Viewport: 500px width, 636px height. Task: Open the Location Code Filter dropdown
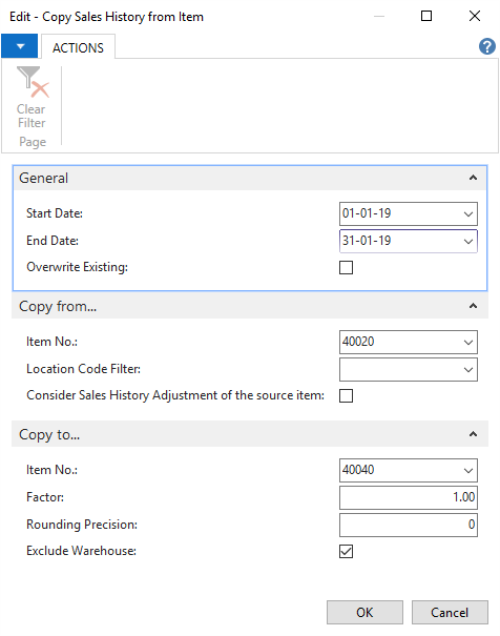click(468, 370)
